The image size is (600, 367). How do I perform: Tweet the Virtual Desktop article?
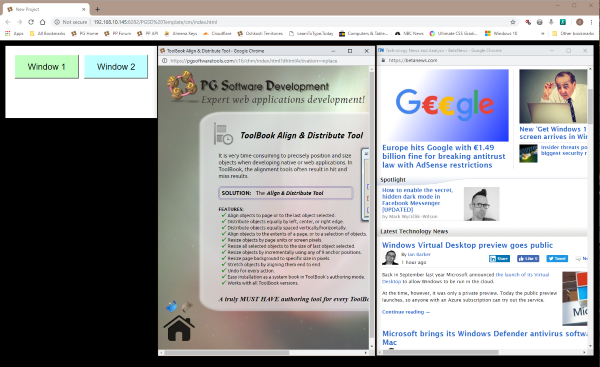[x=557, y=259]
